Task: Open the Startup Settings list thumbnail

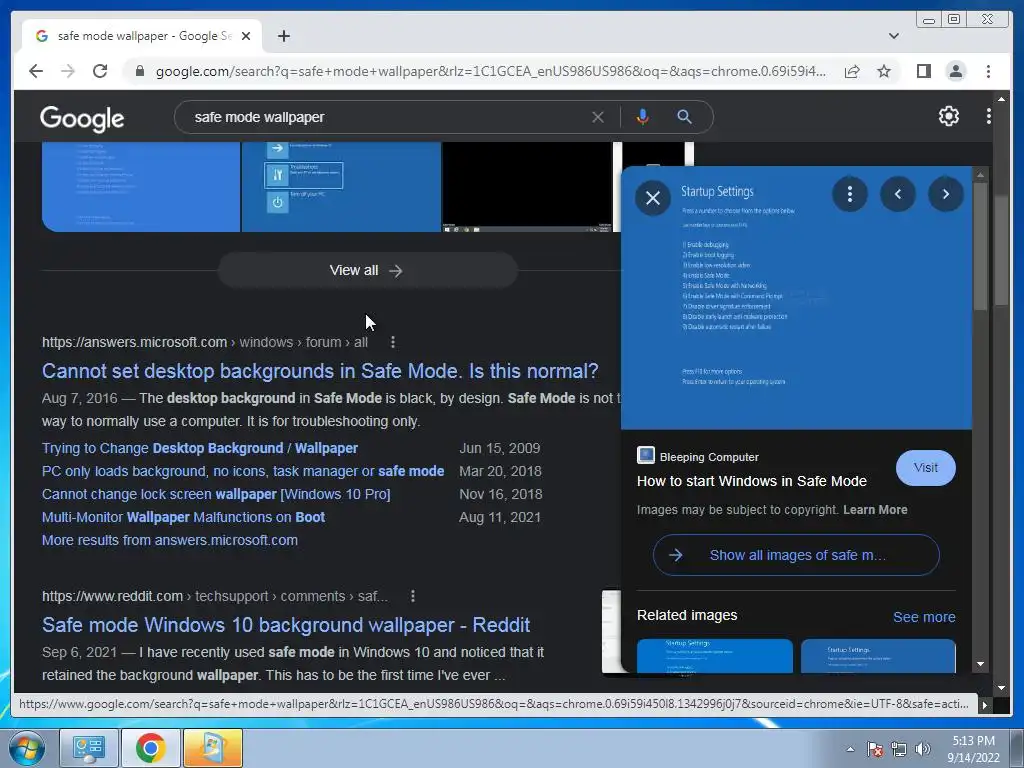Action: 141,186
